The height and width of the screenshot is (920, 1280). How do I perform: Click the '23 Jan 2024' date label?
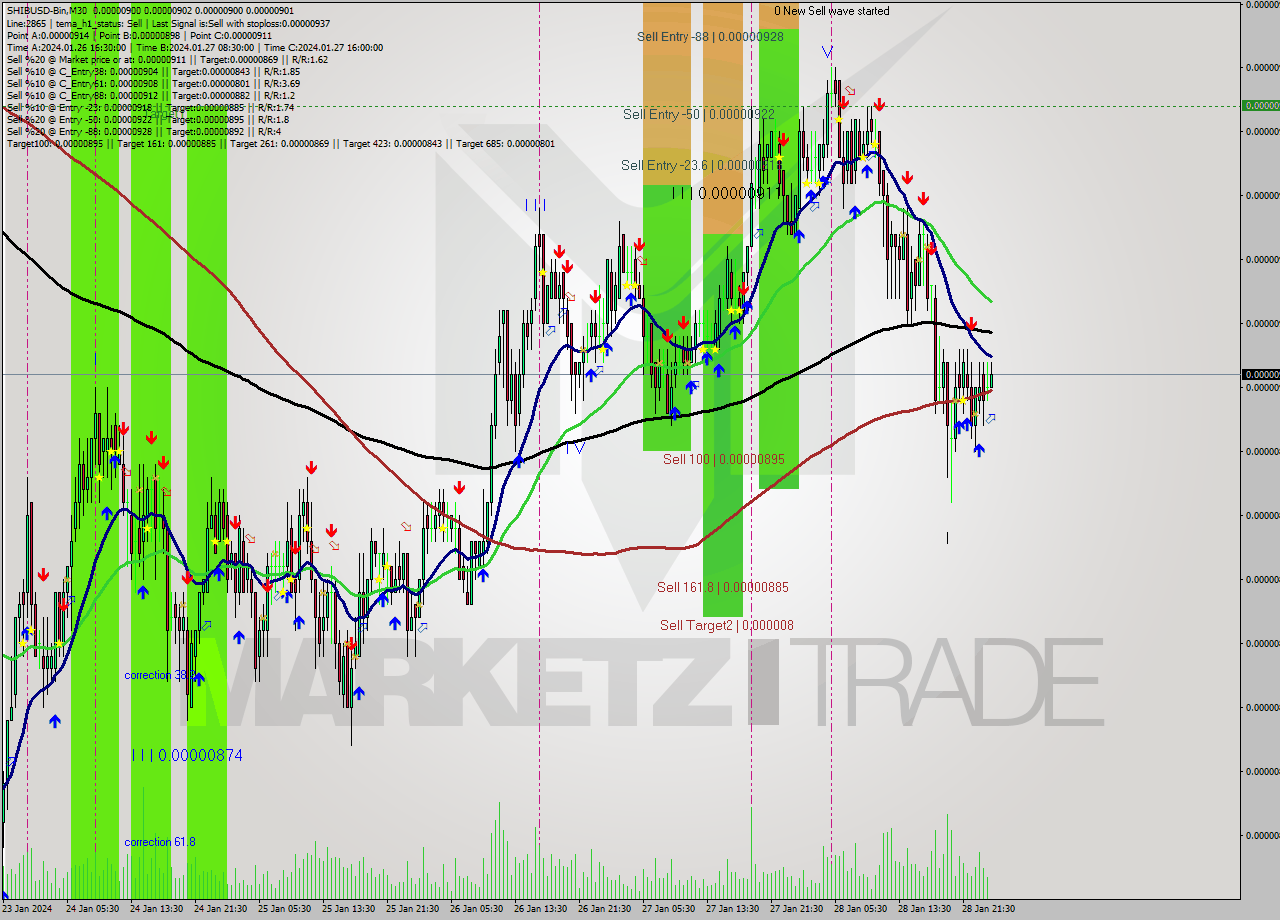pyautogui.click(x=27, y=909)
